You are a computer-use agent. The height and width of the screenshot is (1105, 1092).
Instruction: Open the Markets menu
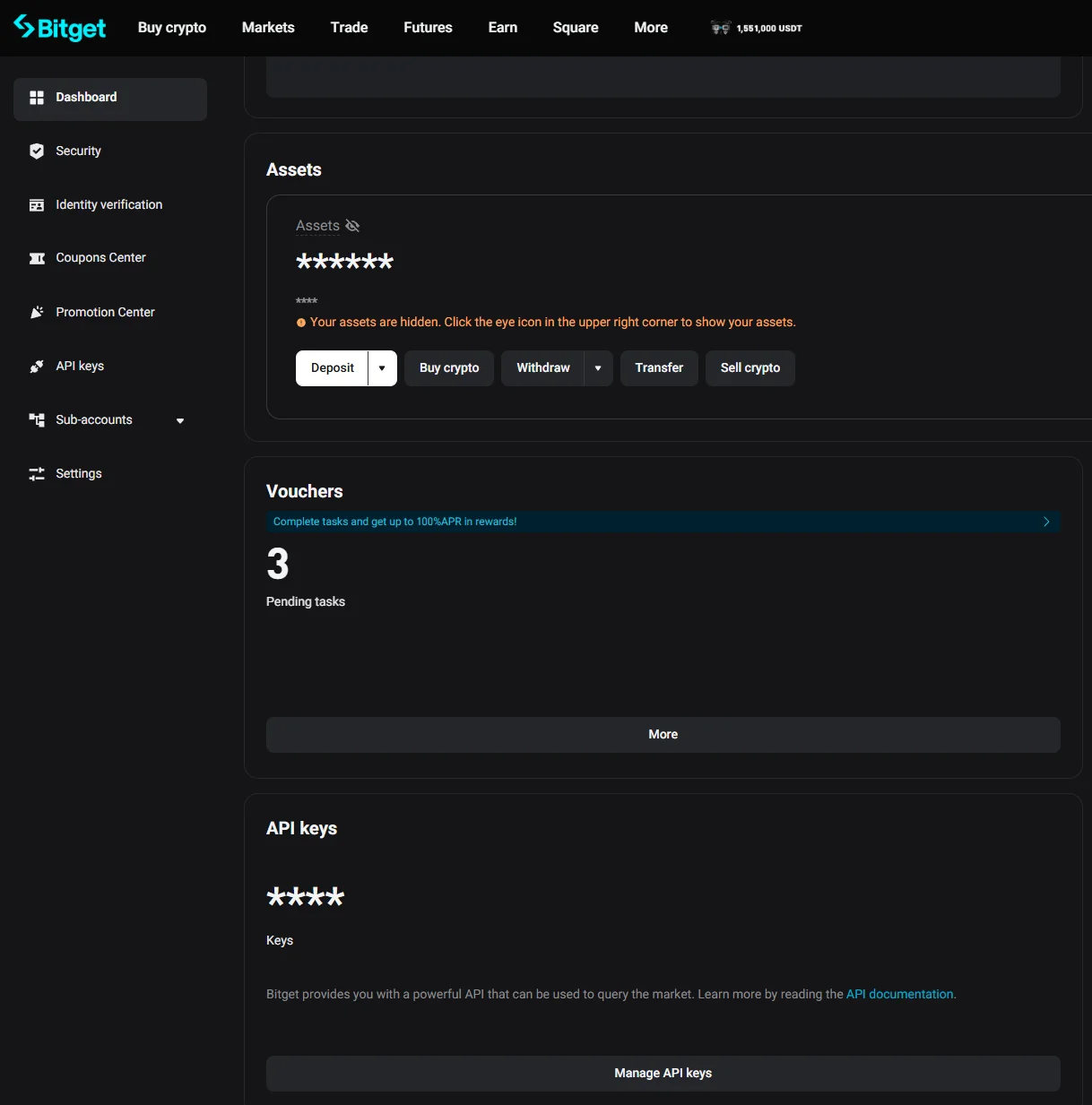[x=267, y=28]
